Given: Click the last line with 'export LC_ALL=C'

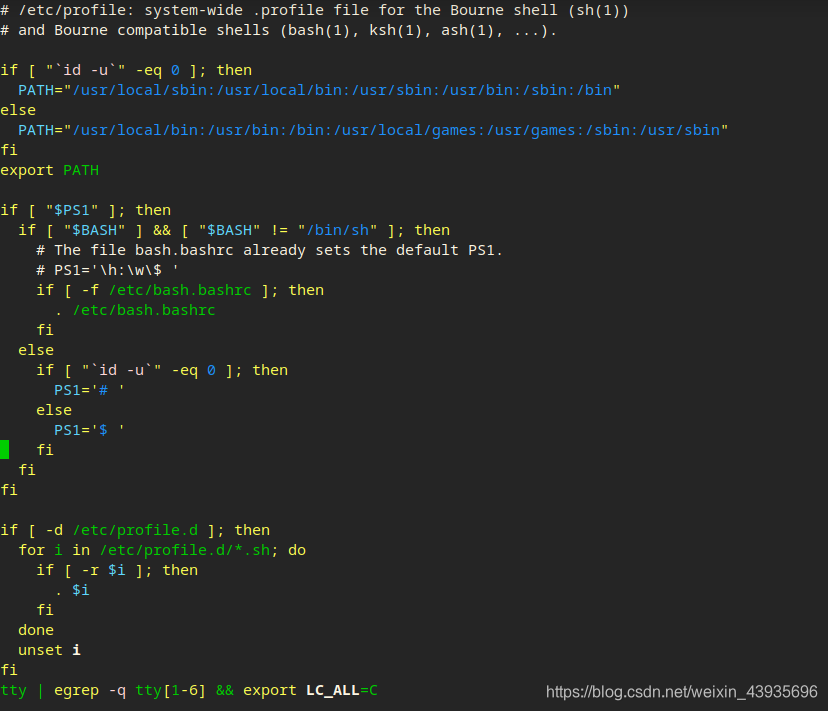Looking at the screenshot, I should pos(189,691).
